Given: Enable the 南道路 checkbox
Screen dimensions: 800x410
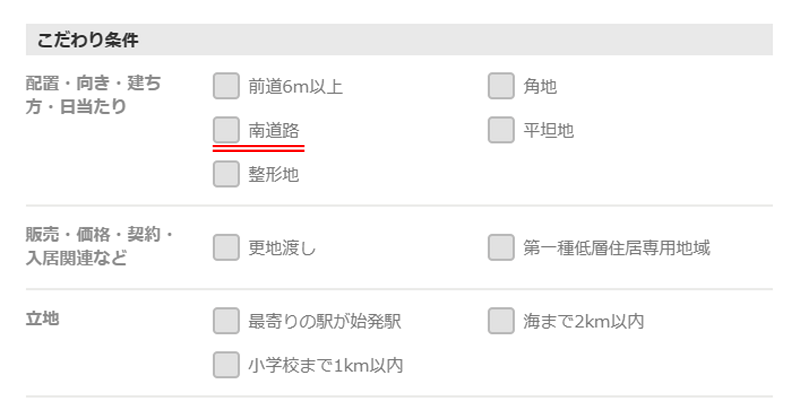Looking at the screenshot, I should pos(226,130).
